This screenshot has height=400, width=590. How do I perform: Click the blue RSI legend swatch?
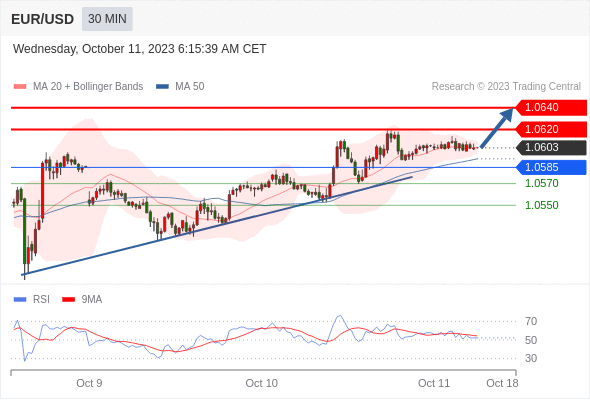coord(20,300)
